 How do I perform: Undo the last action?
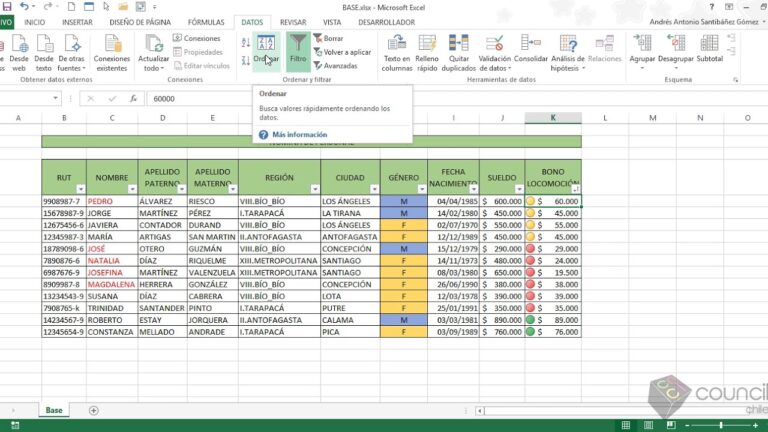(24, 7)
